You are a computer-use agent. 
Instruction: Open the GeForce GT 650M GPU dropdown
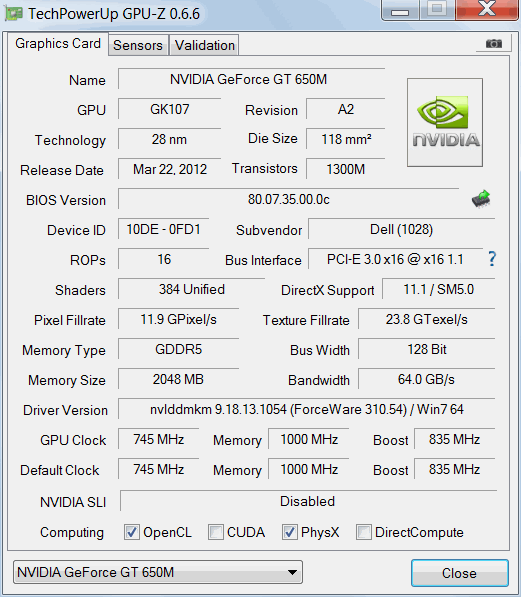click(158, 572)
